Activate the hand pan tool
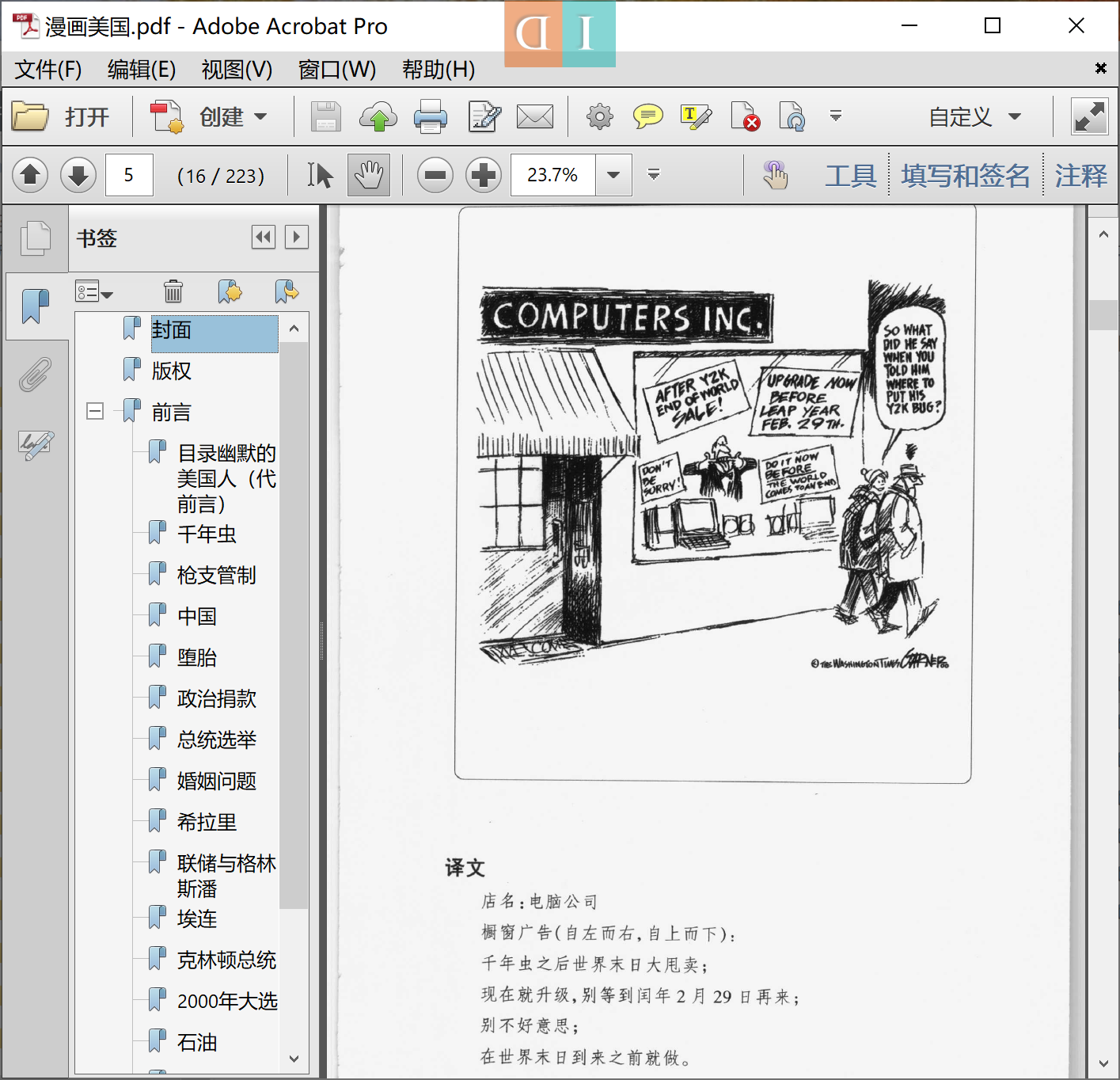This screenshot has height=1080, width=1120. click(x=369, y=175)
